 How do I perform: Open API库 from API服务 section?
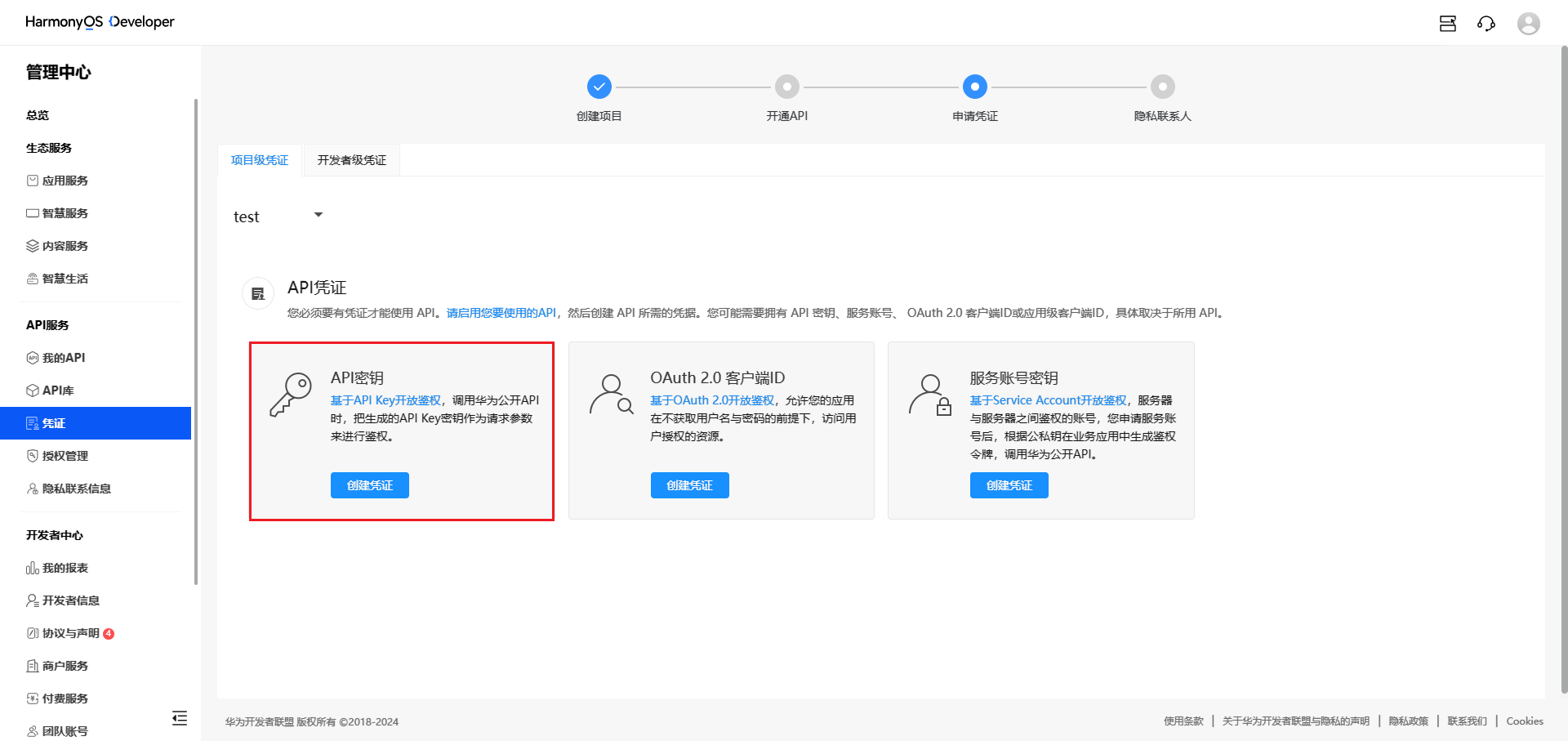tap(60, 390)
